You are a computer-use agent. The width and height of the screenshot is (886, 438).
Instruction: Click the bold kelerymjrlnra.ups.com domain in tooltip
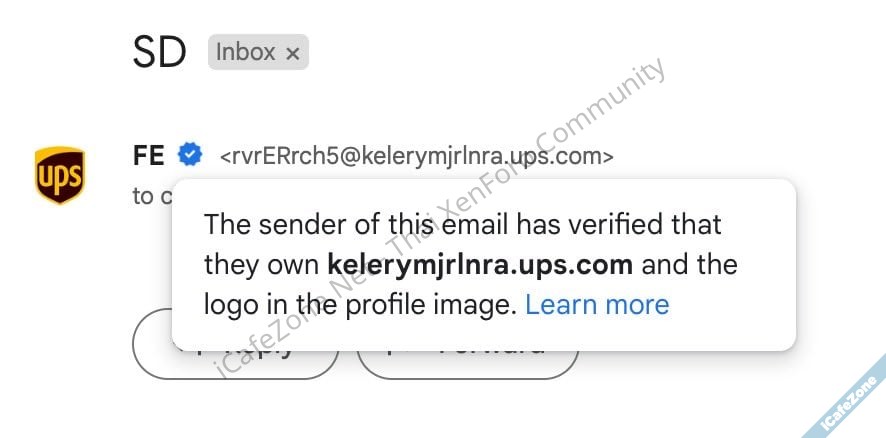point(480,265)
